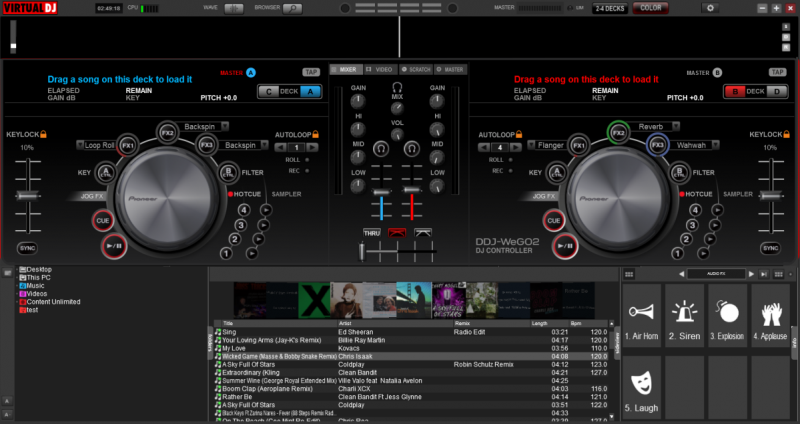Toggle the right deck AUTOLOOP lock
The image size is (800, 424).
tap(519, 134)
